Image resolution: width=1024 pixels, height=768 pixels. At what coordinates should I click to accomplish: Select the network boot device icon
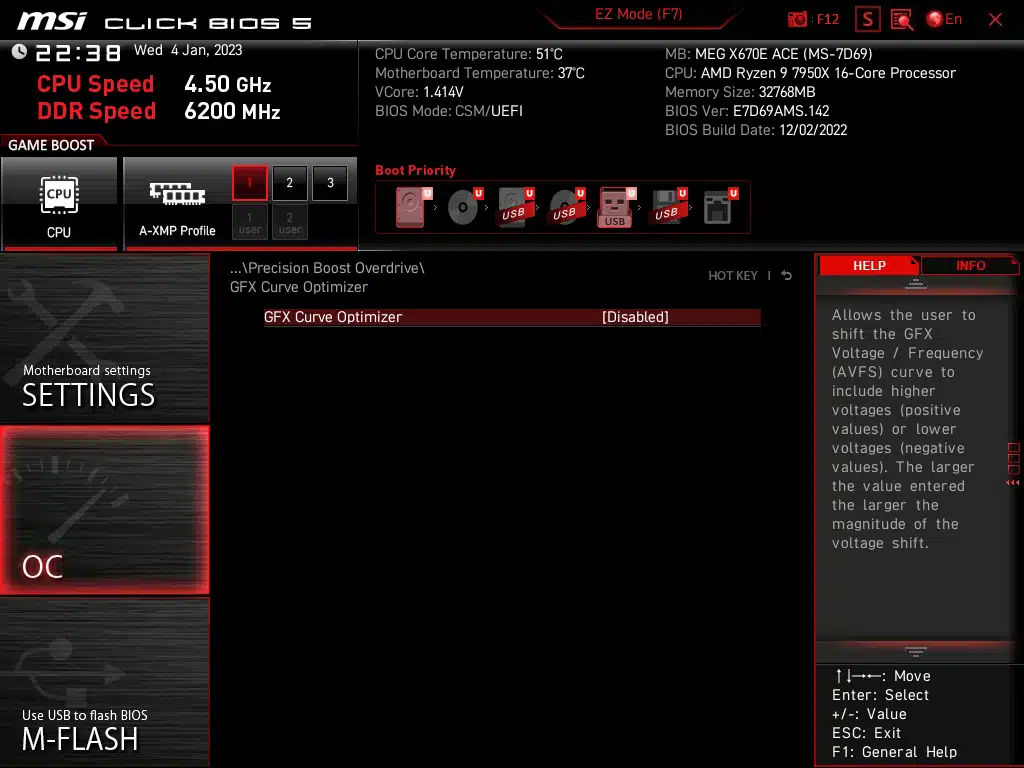coord(720,207)
